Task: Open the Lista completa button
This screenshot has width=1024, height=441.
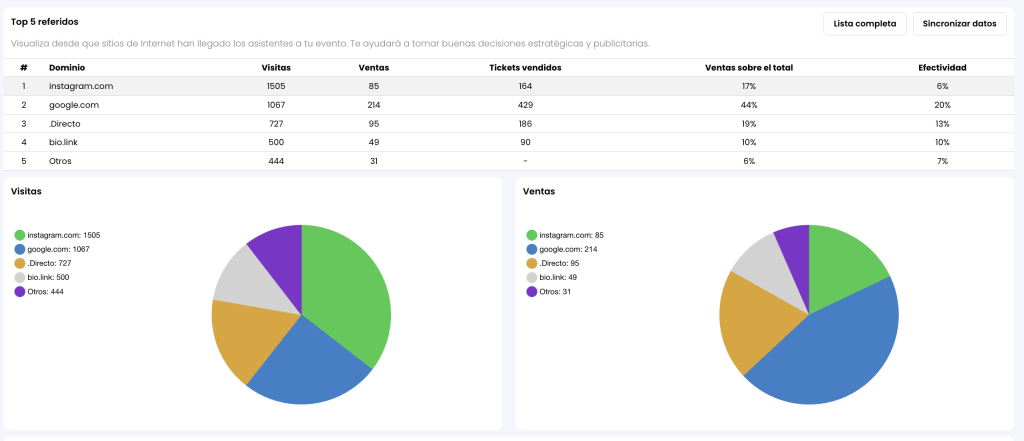Action: 864,23
